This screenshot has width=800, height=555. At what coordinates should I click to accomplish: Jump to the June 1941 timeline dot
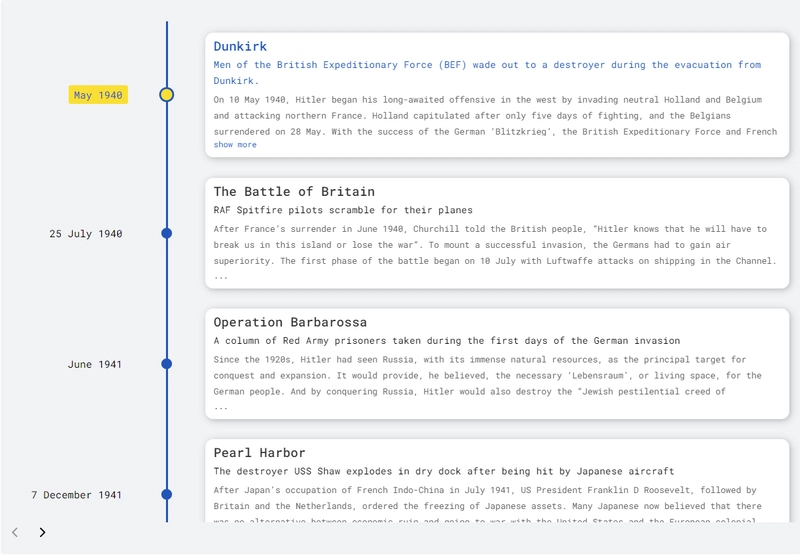pos(167,364)
